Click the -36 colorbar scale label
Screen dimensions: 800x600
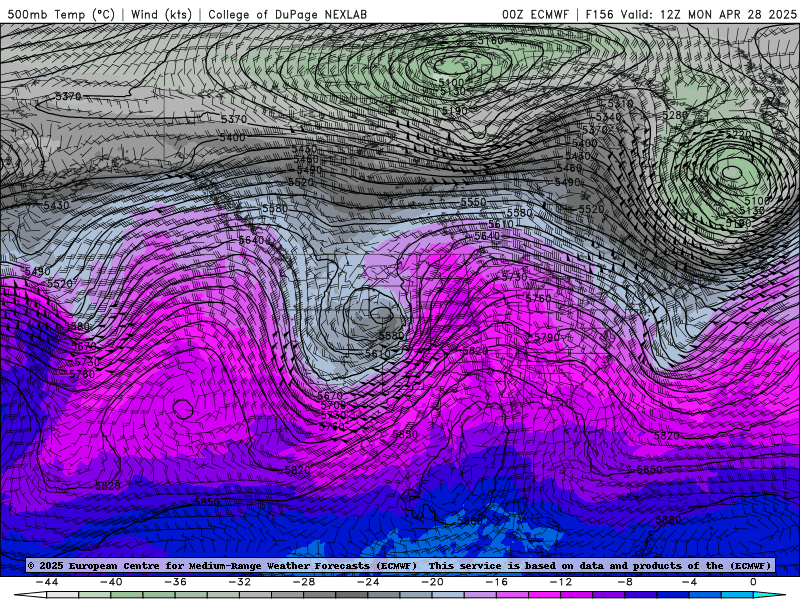(176, 582)
